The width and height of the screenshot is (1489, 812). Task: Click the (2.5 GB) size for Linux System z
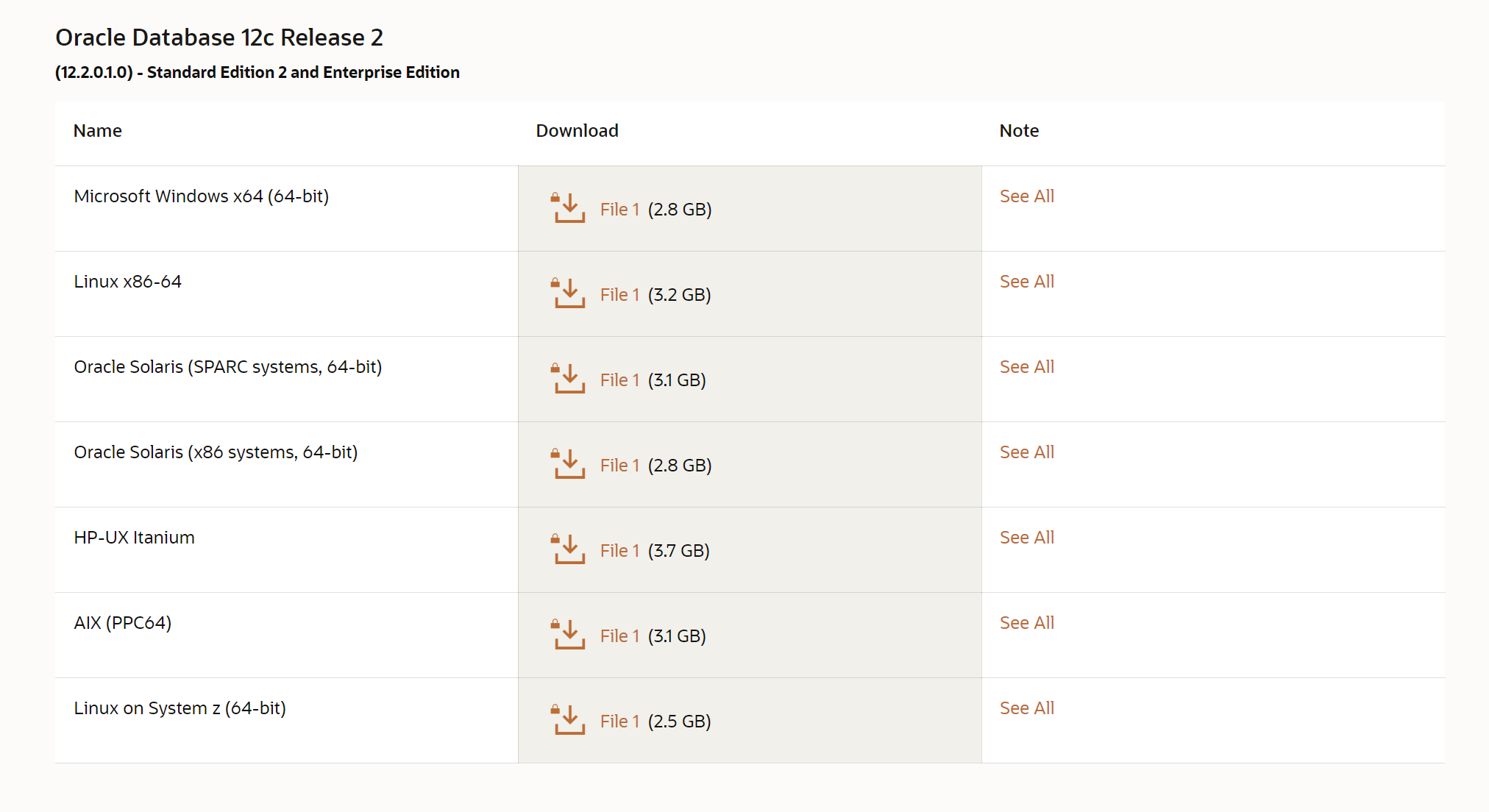[680, 722]
